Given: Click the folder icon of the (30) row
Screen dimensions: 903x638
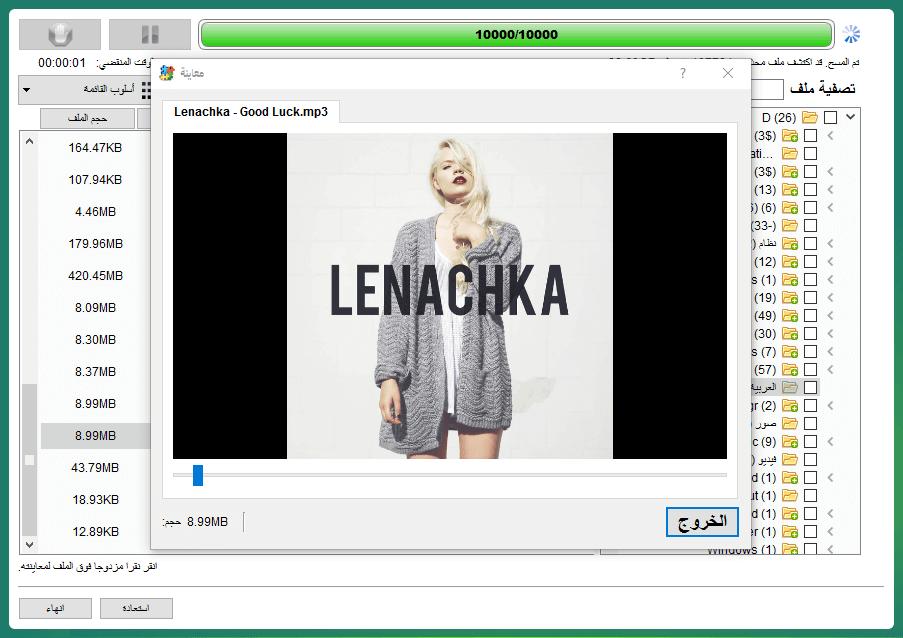Looking at the screenshot, I should pyautogui.click(x=790, y=333).
